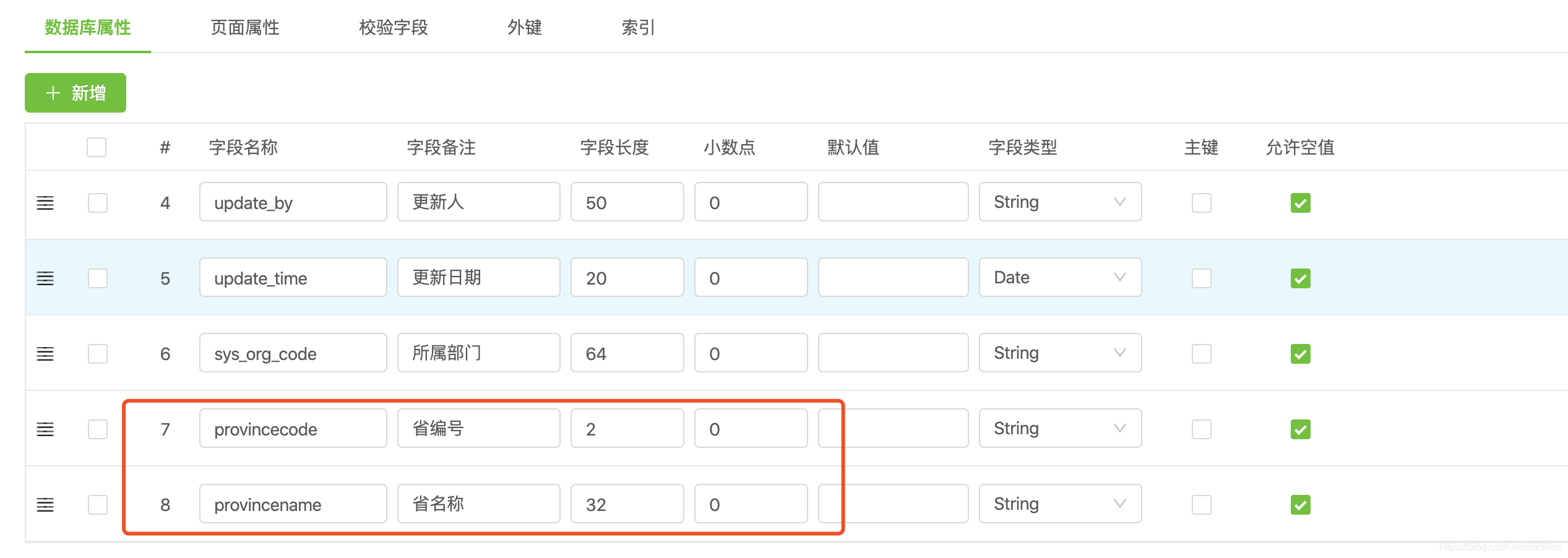The image size is (1568, 558).
Task: Click the drag handle on the provincecode row
Action: [x=46, y=429]
